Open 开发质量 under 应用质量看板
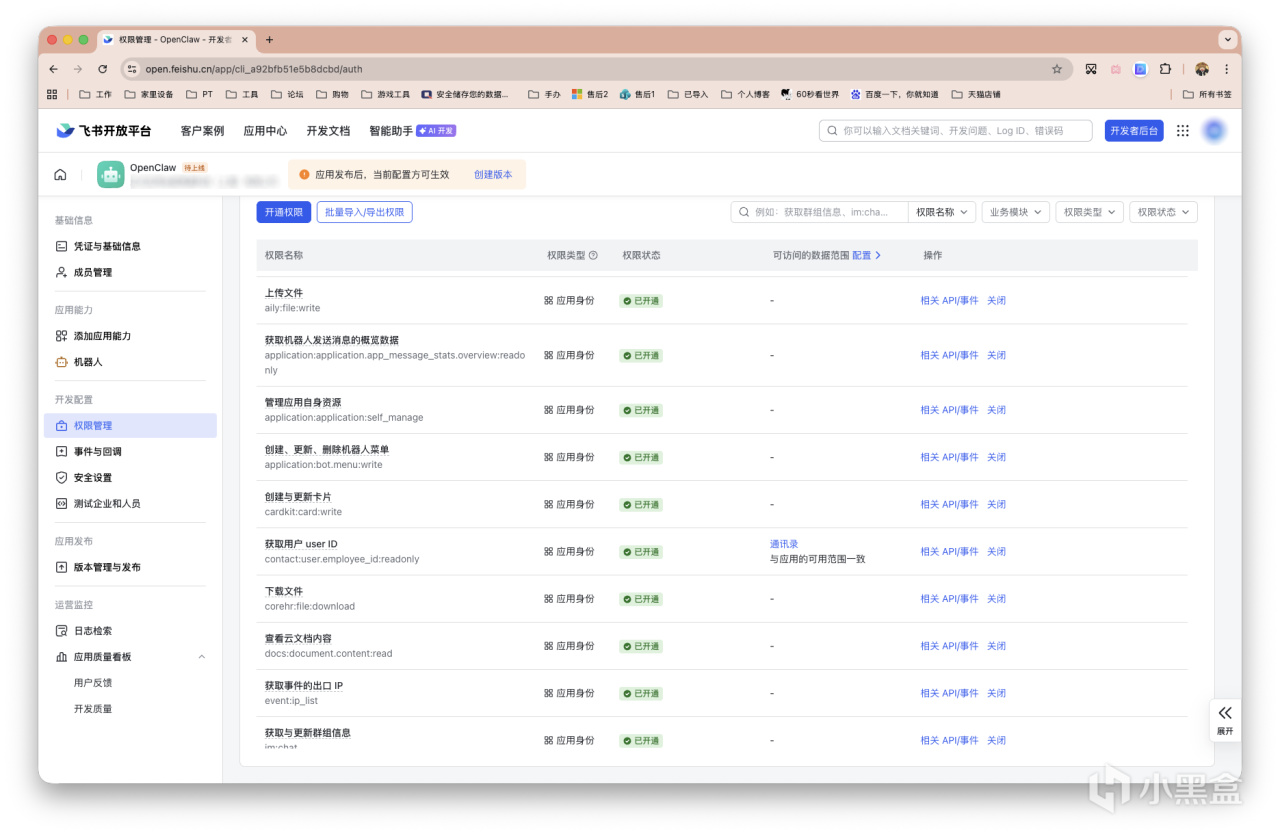Screen dimensions: 1280x834 93,709
